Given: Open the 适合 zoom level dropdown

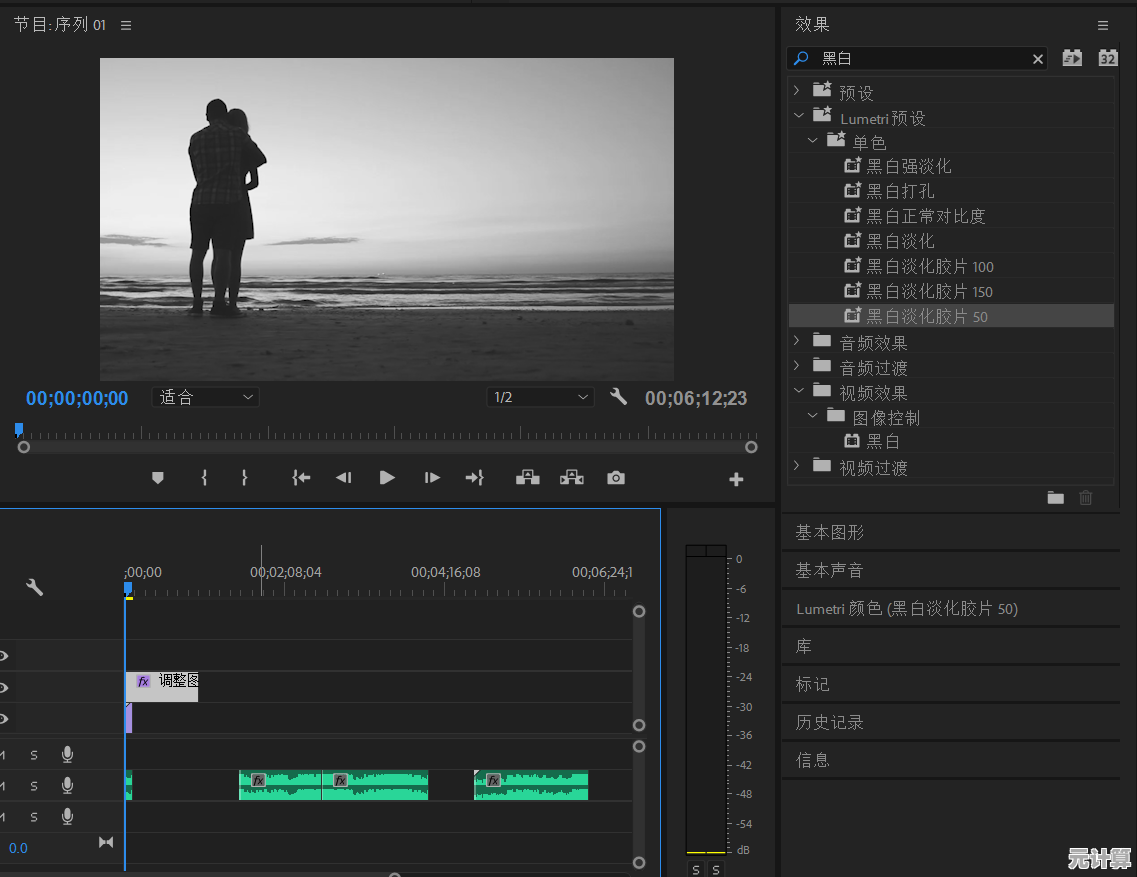Looking at the screenshot, I should click(205, 397).
